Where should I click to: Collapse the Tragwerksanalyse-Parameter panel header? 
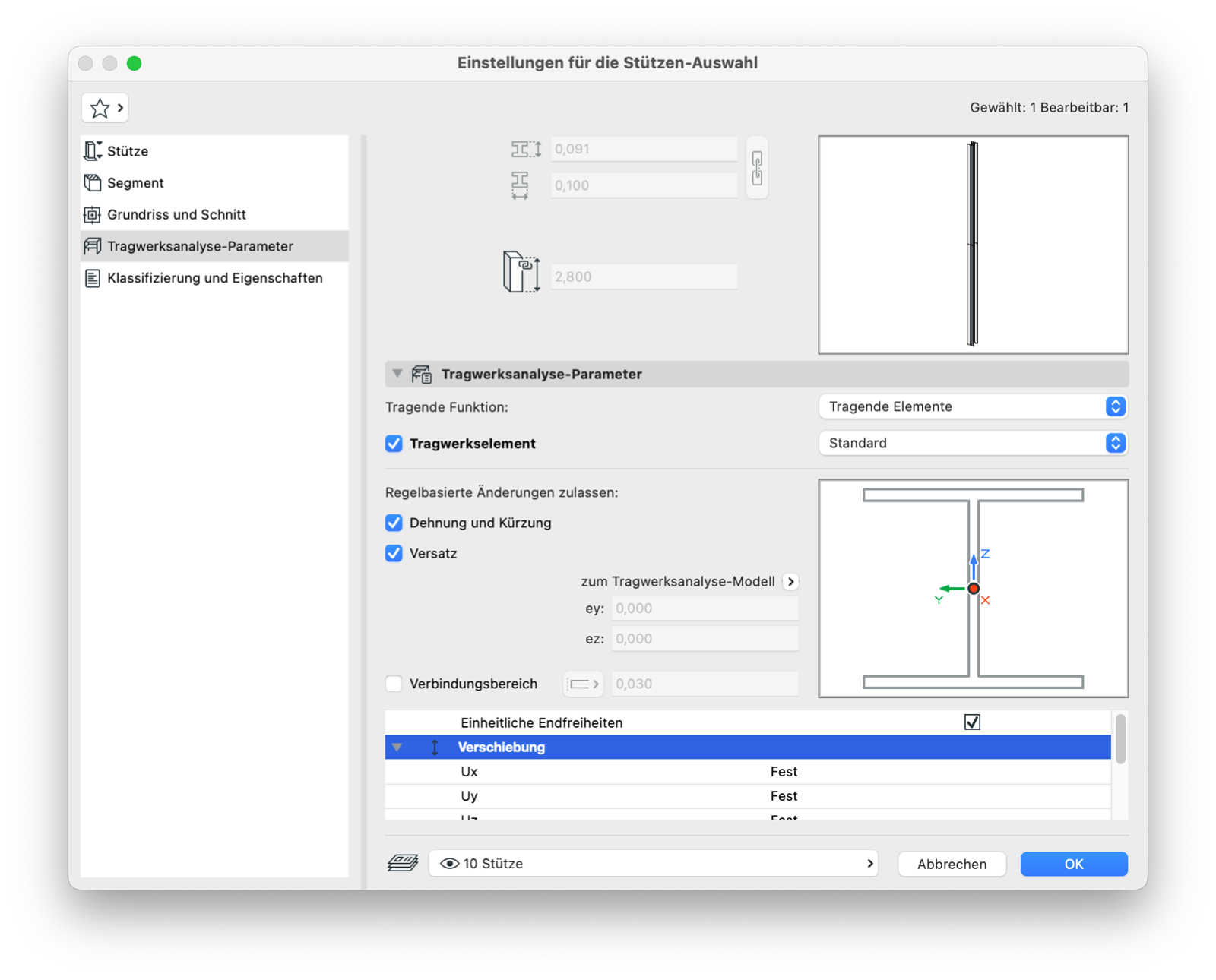coord(397,374)
